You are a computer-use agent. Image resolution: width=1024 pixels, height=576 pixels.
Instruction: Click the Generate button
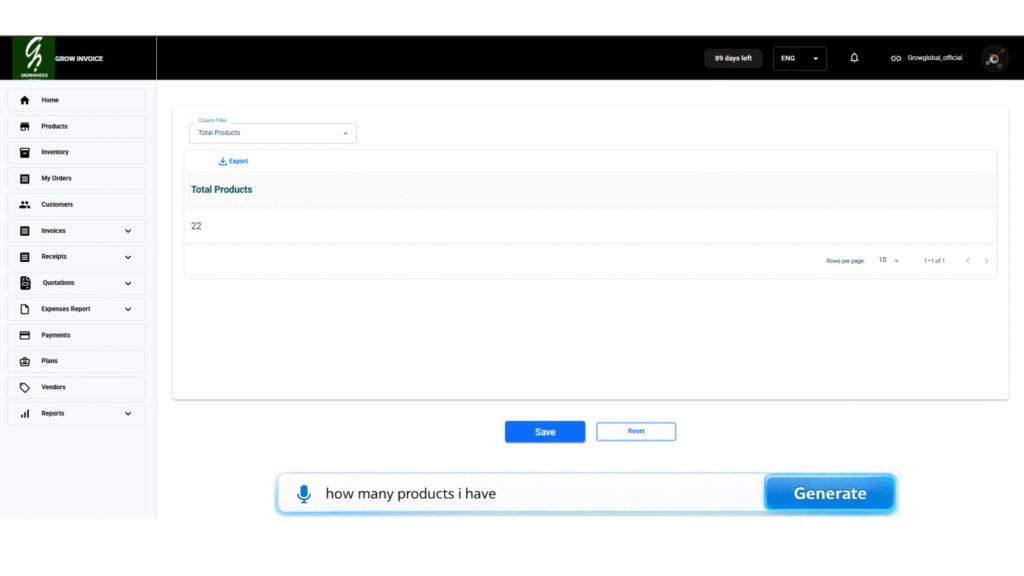[x=829, y=493]
